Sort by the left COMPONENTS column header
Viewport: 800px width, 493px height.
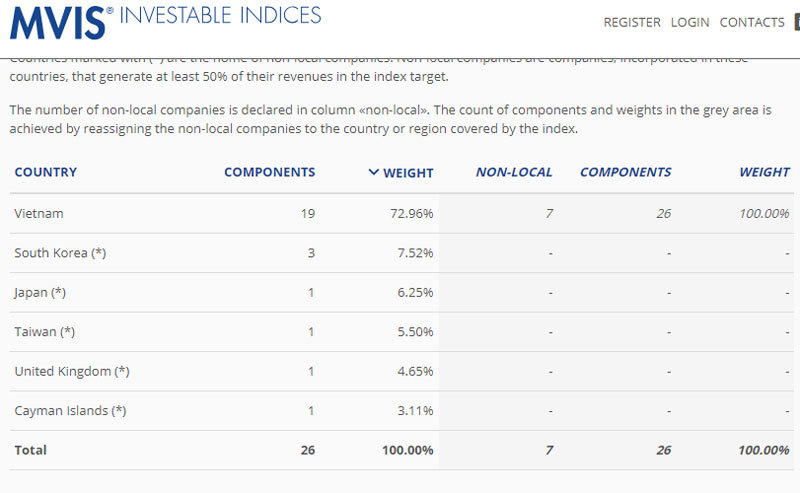pyautogui.click(x=269, y=172)
